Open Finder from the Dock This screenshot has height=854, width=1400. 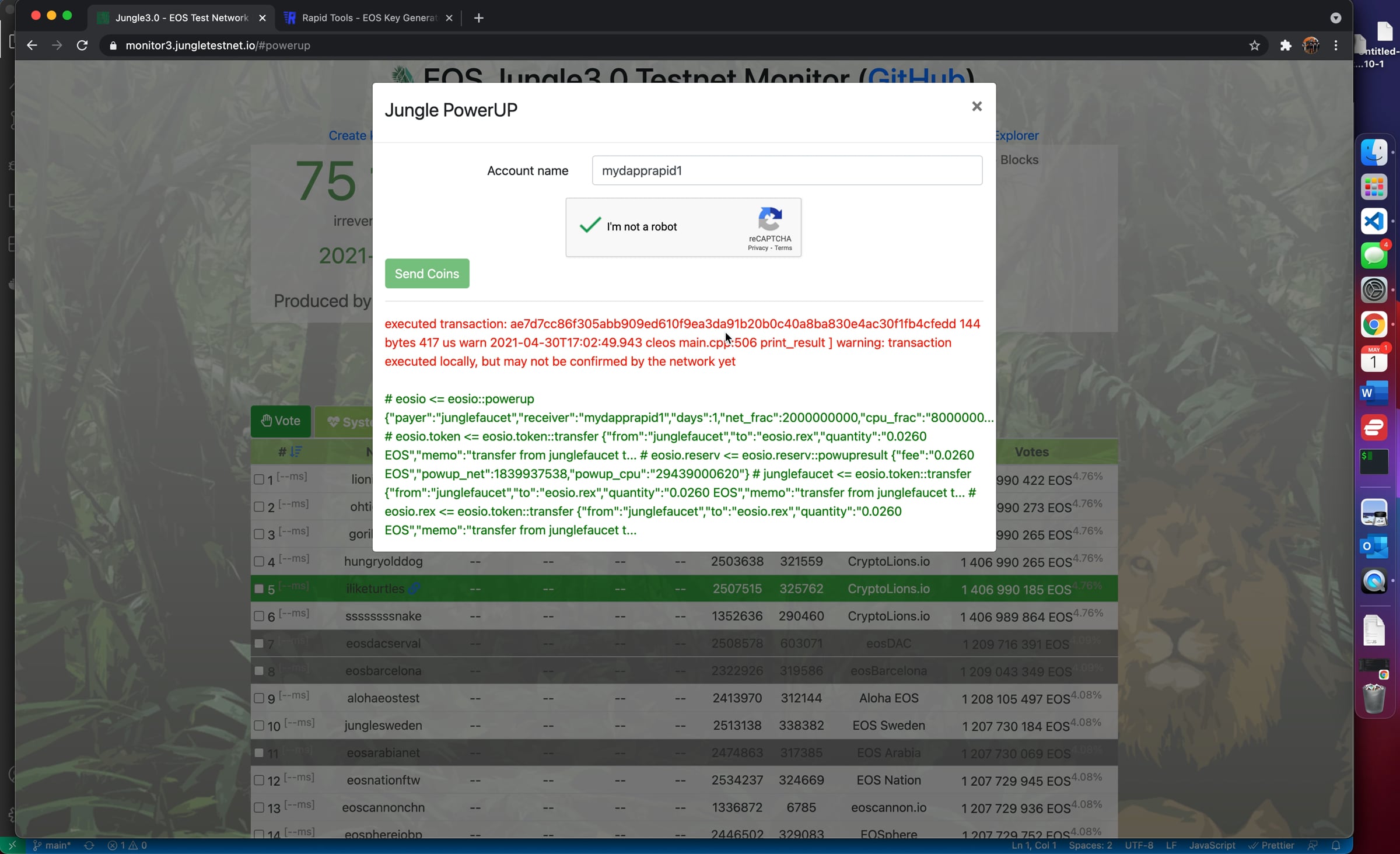click(x=1374, y=153)
